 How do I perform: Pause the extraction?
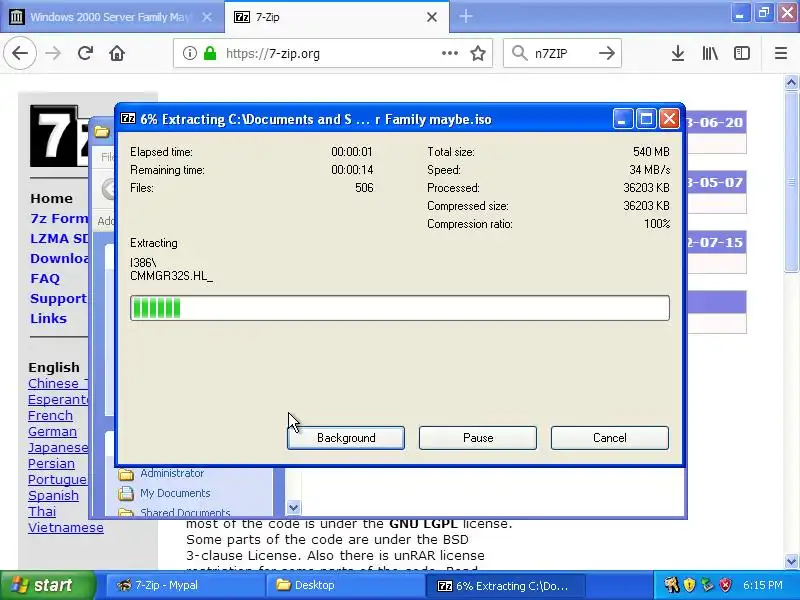tap(478, 438)
